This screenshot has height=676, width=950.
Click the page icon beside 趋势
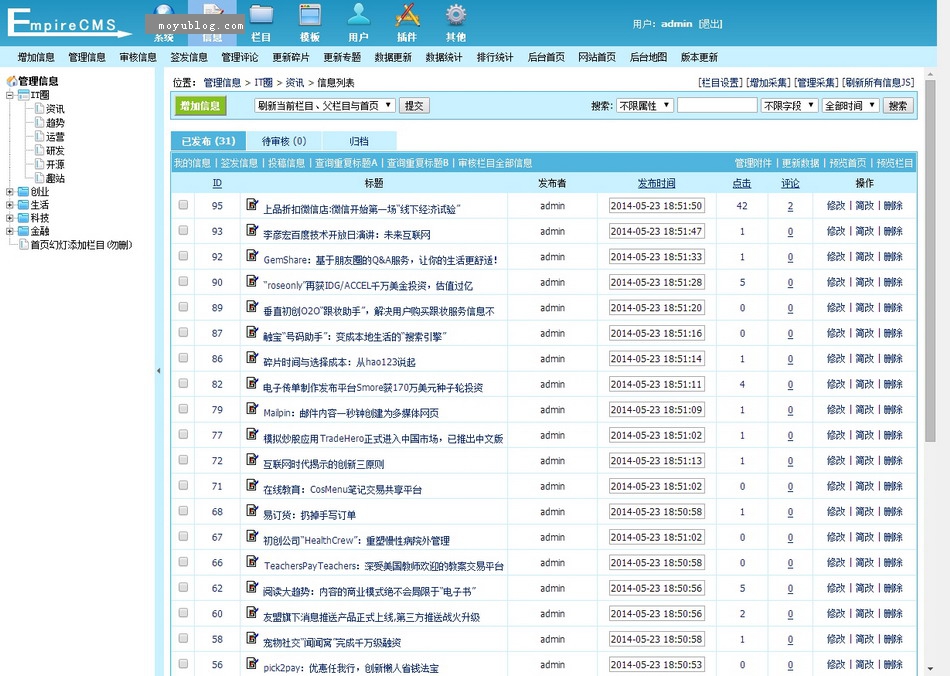39,122
